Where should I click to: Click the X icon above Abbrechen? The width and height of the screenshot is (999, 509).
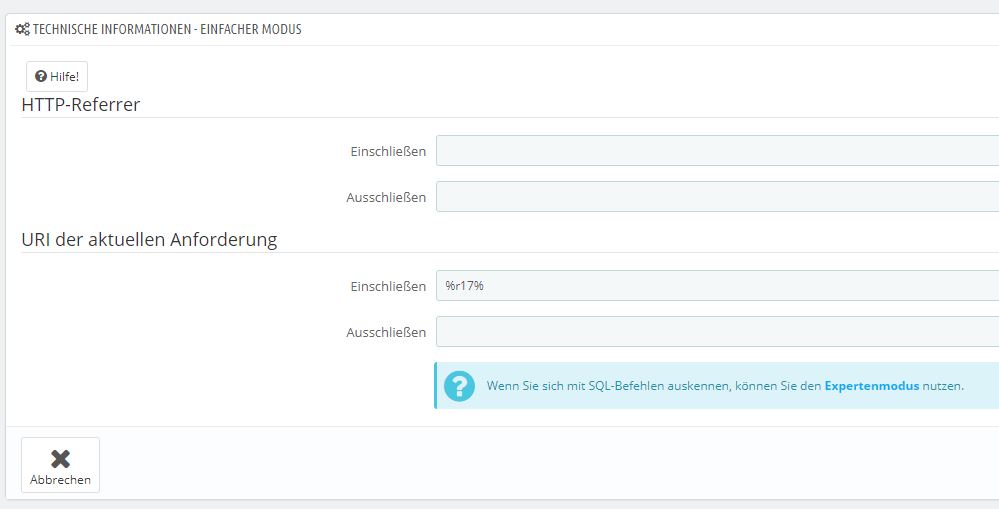pyautogui.click(x=60, y=458)
